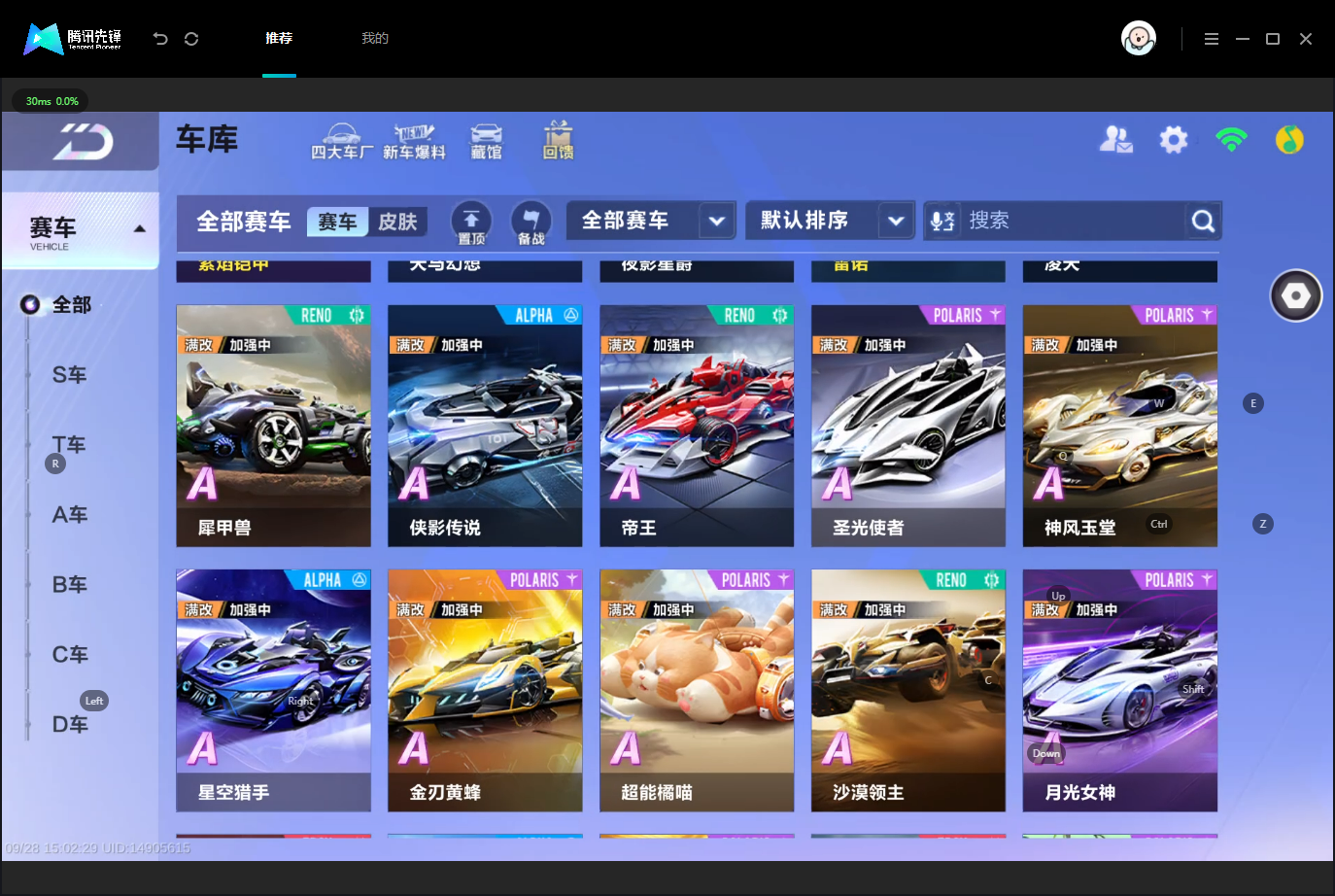Select the D车 category

tap(70, 725)
